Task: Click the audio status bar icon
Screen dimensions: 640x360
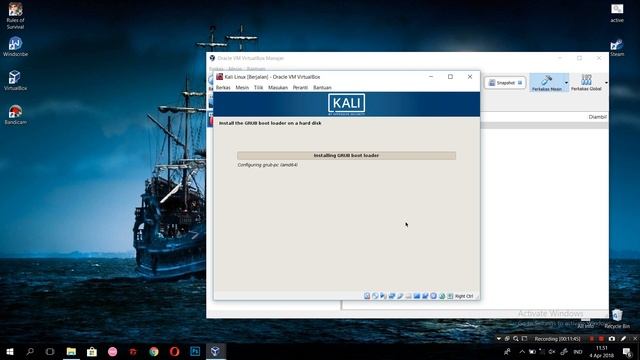Action: pos(383,296)
